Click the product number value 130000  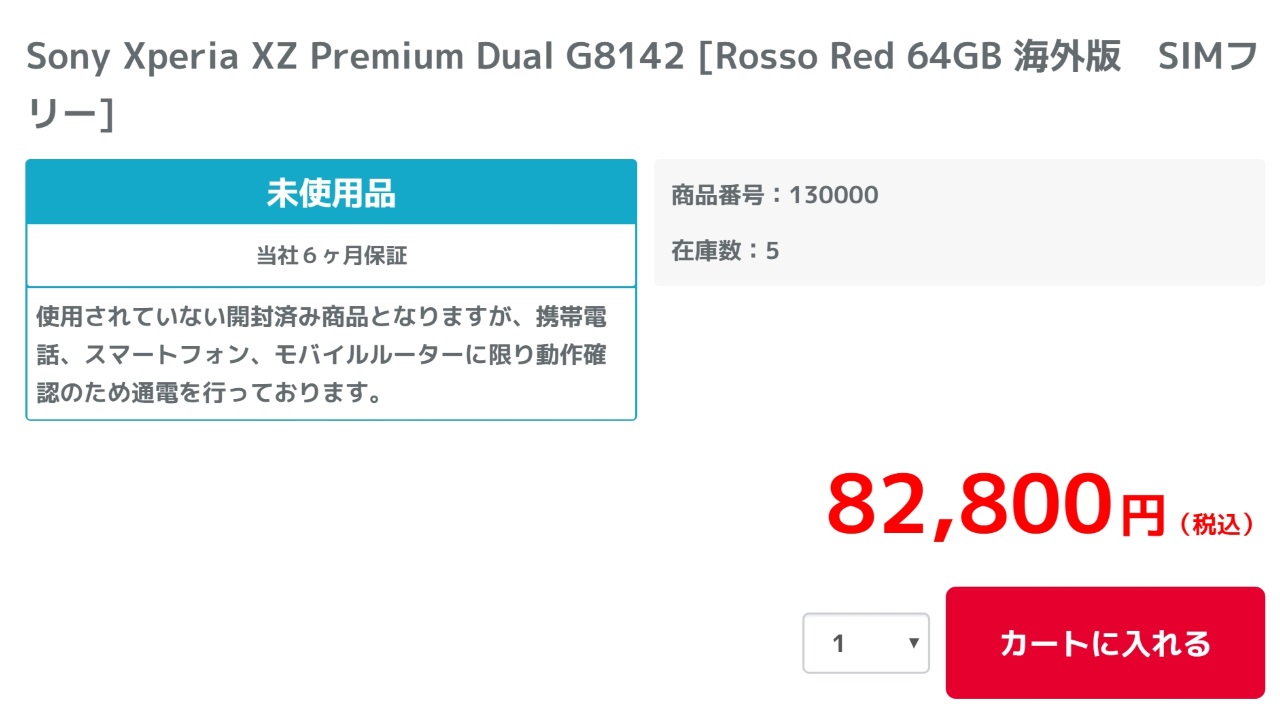click(x=834, y=195)
